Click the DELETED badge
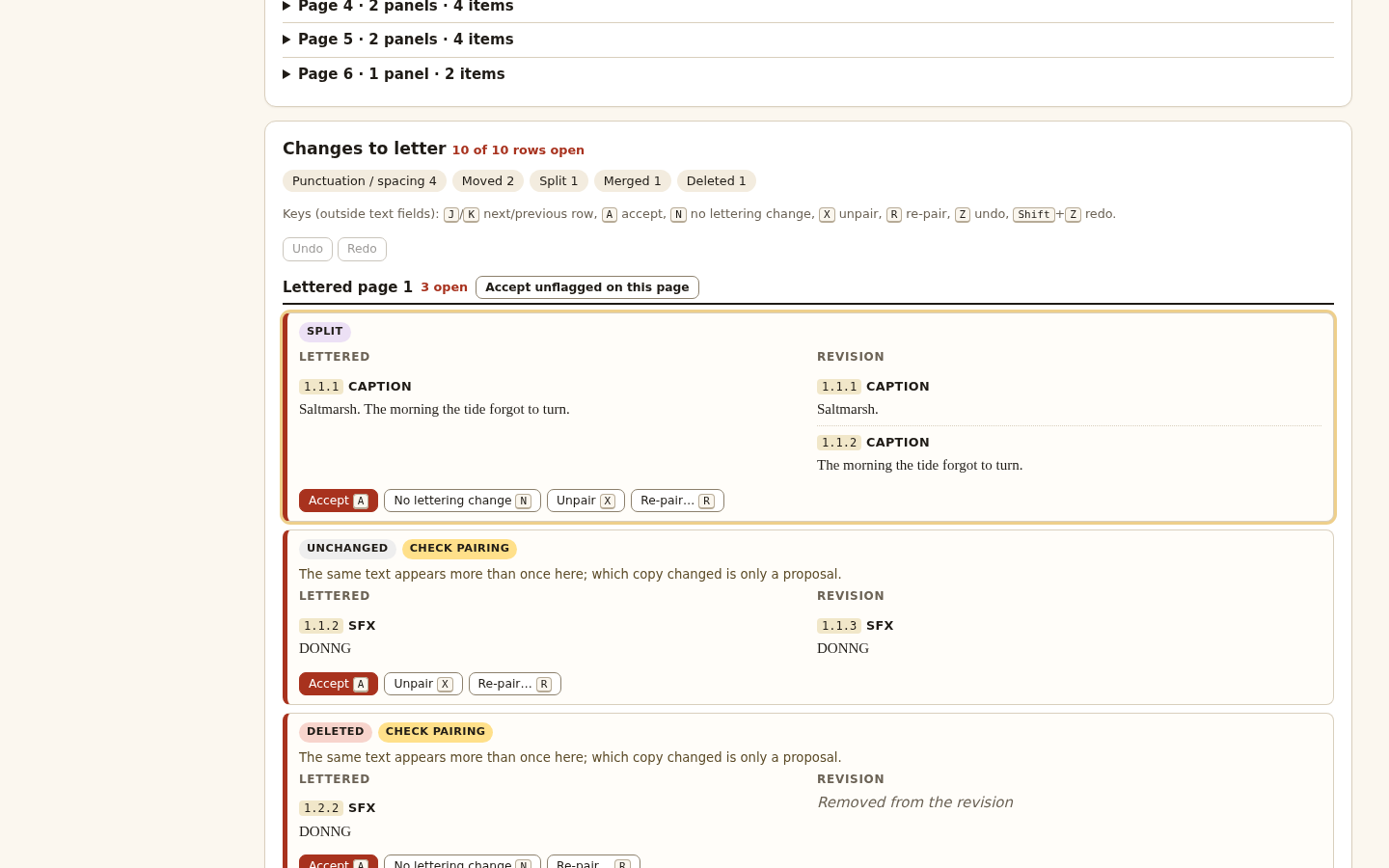 (x=336, y=732)
